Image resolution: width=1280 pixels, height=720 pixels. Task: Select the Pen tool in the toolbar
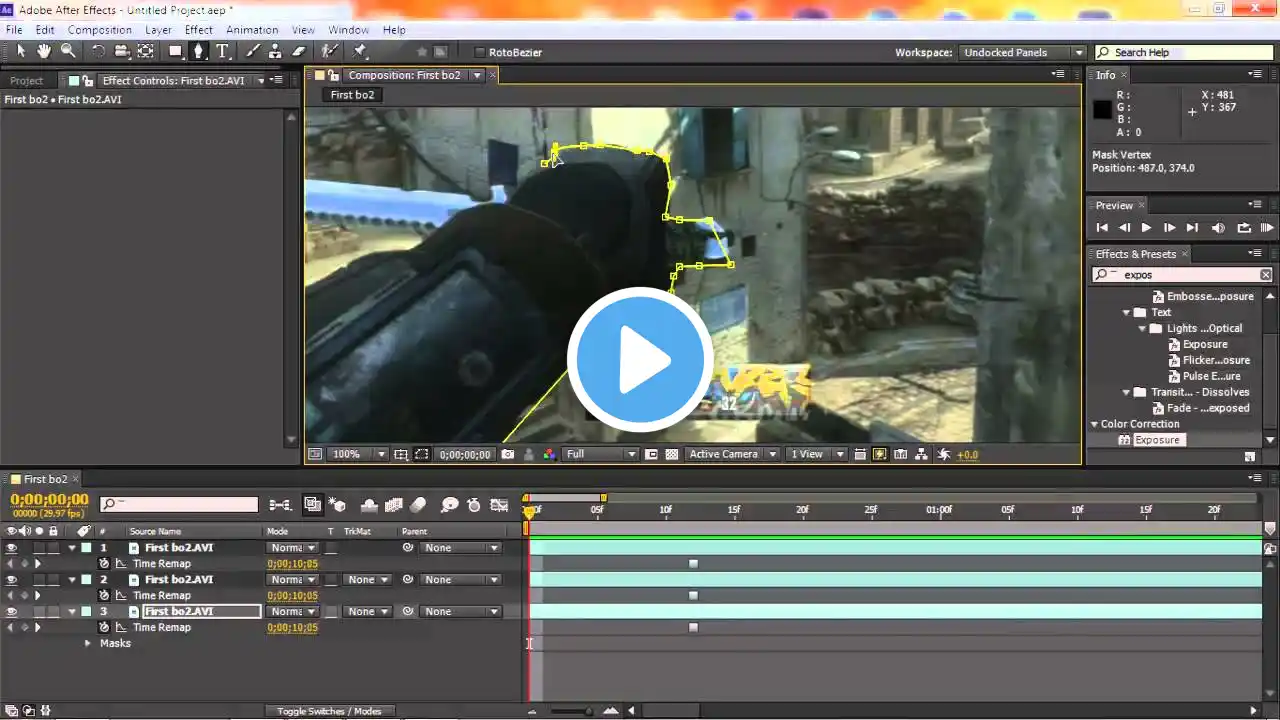coord(198,51)
